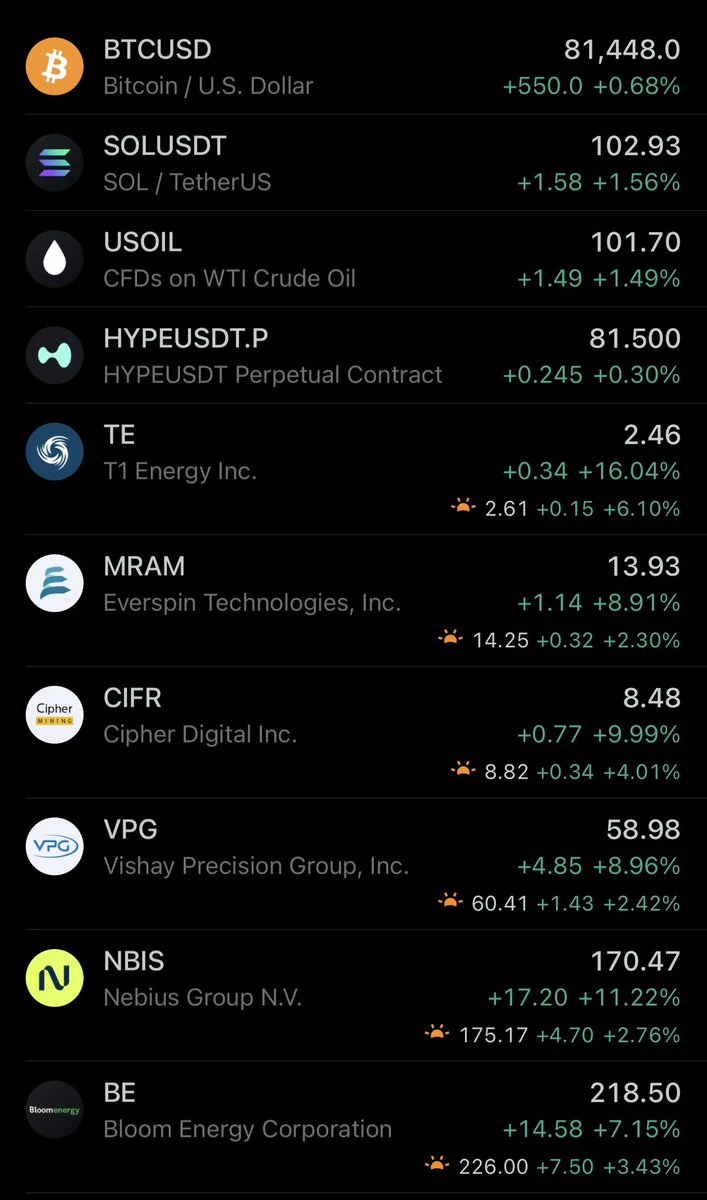Select the Everspin Technologies logo icon
This screenshot has width=707, height=1200.
(x=54, y=583)
